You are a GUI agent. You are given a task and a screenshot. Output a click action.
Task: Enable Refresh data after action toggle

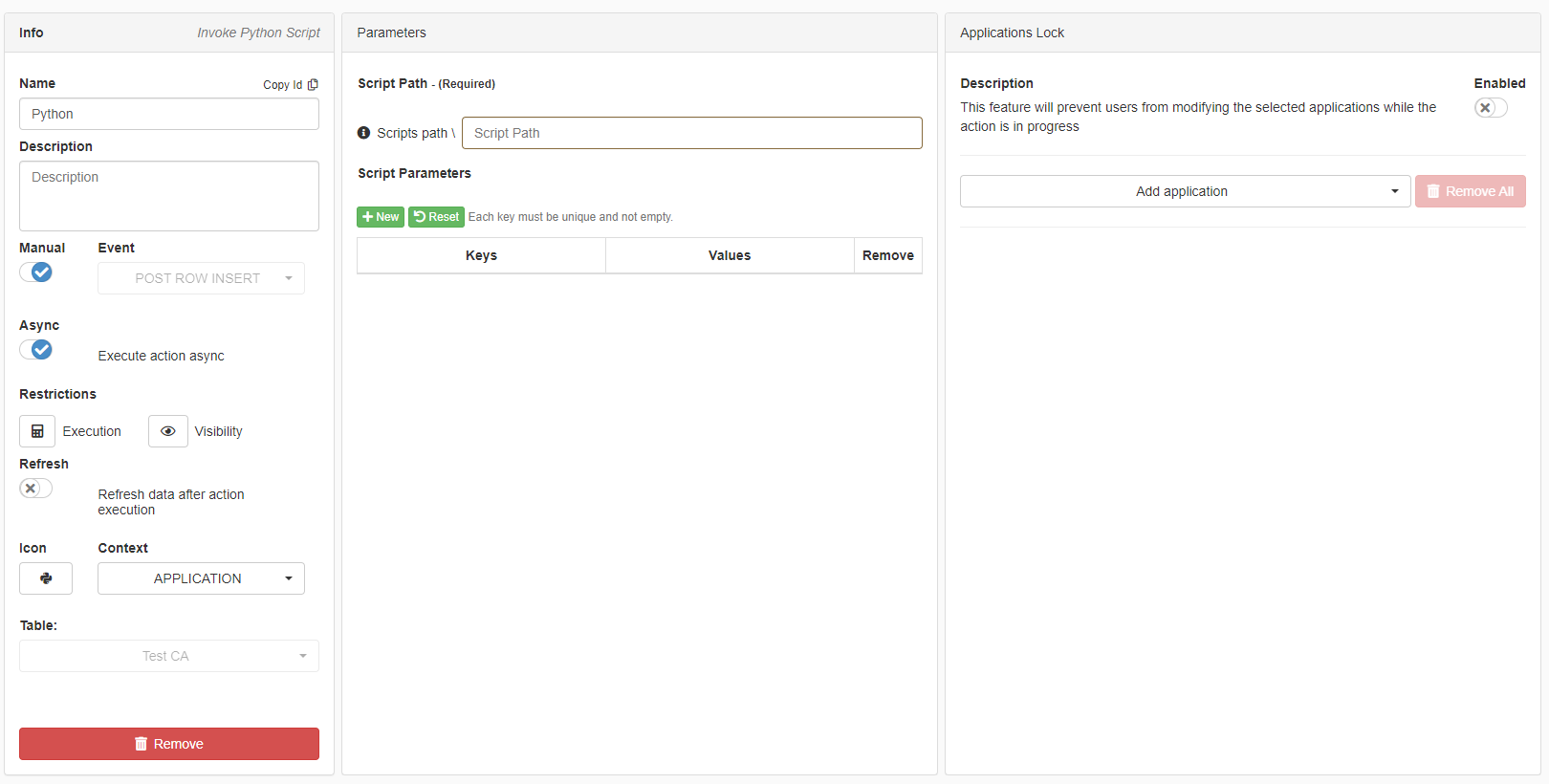(36, 489)
